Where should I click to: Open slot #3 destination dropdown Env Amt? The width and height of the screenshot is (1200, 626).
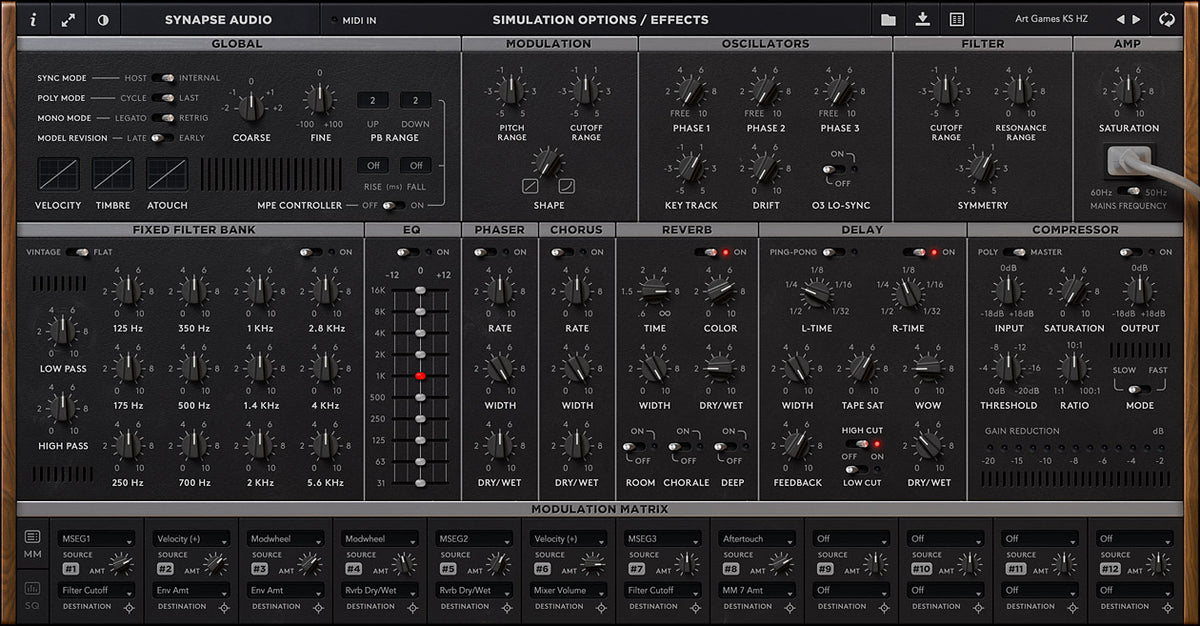[x=285, y=590]
